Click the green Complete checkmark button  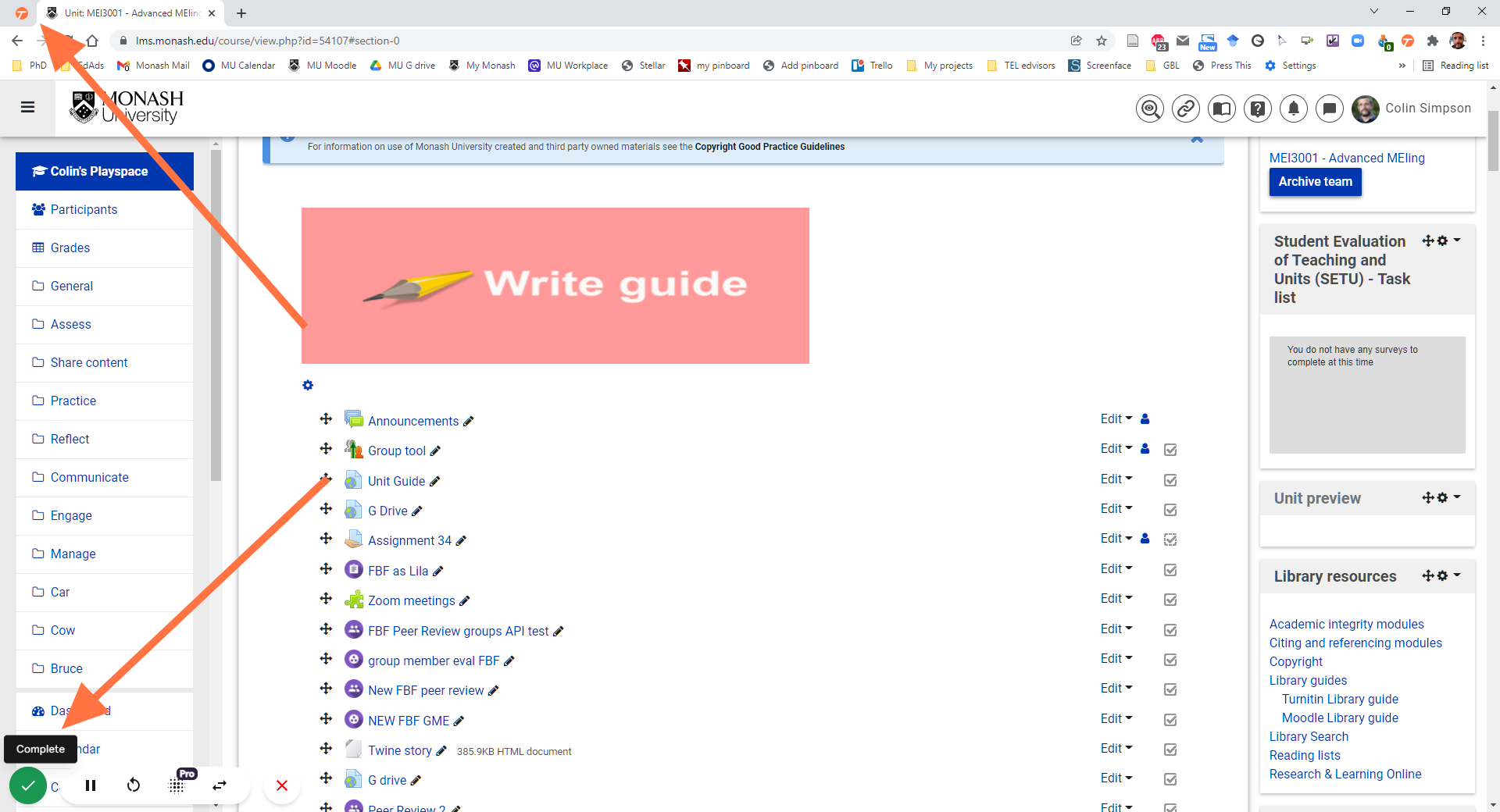[x=28, y=785]
